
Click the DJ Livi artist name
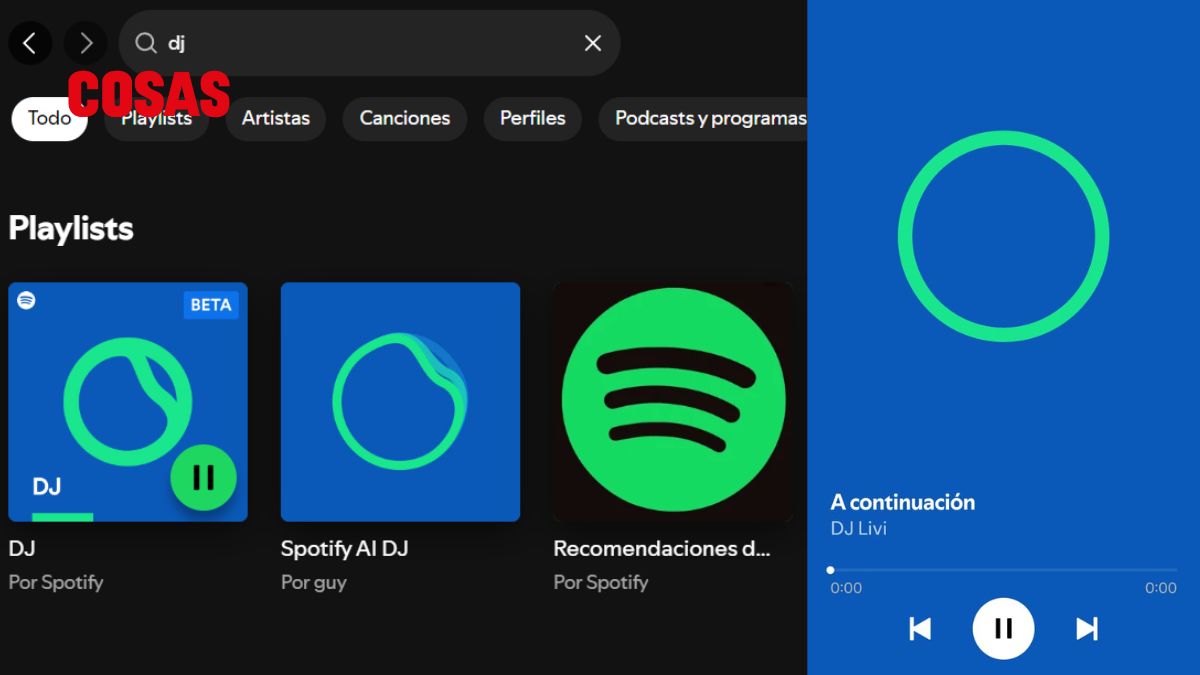[x=859, y=528]
